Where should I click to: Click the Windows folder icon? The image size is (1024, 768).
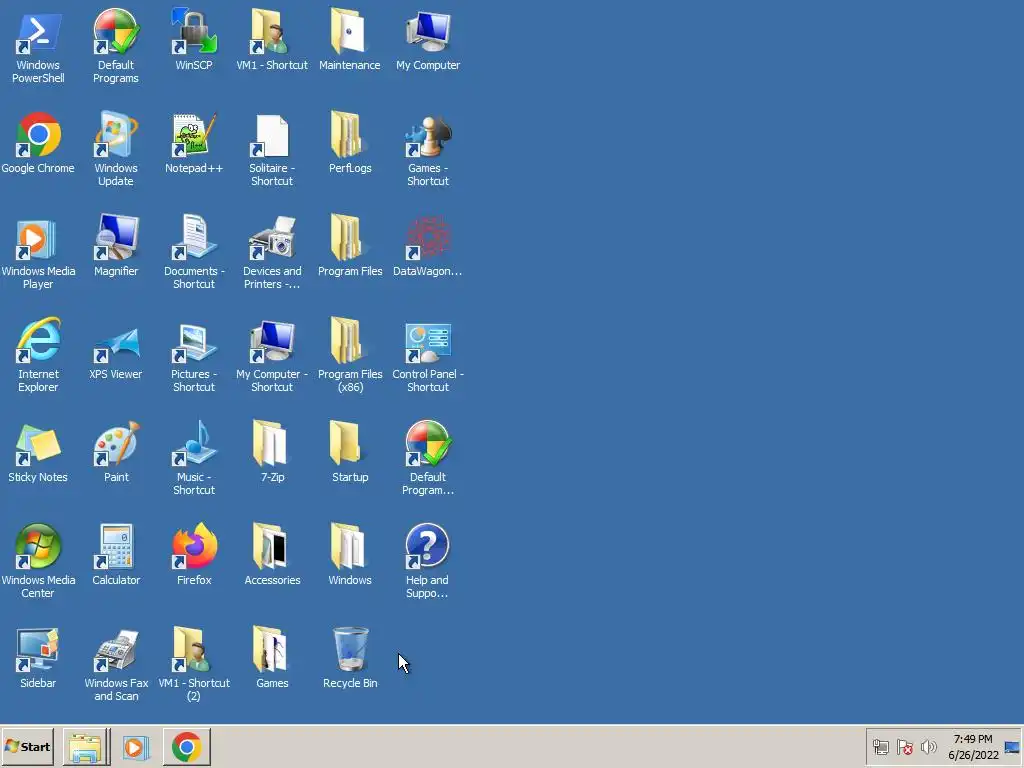tap(349, 547)
